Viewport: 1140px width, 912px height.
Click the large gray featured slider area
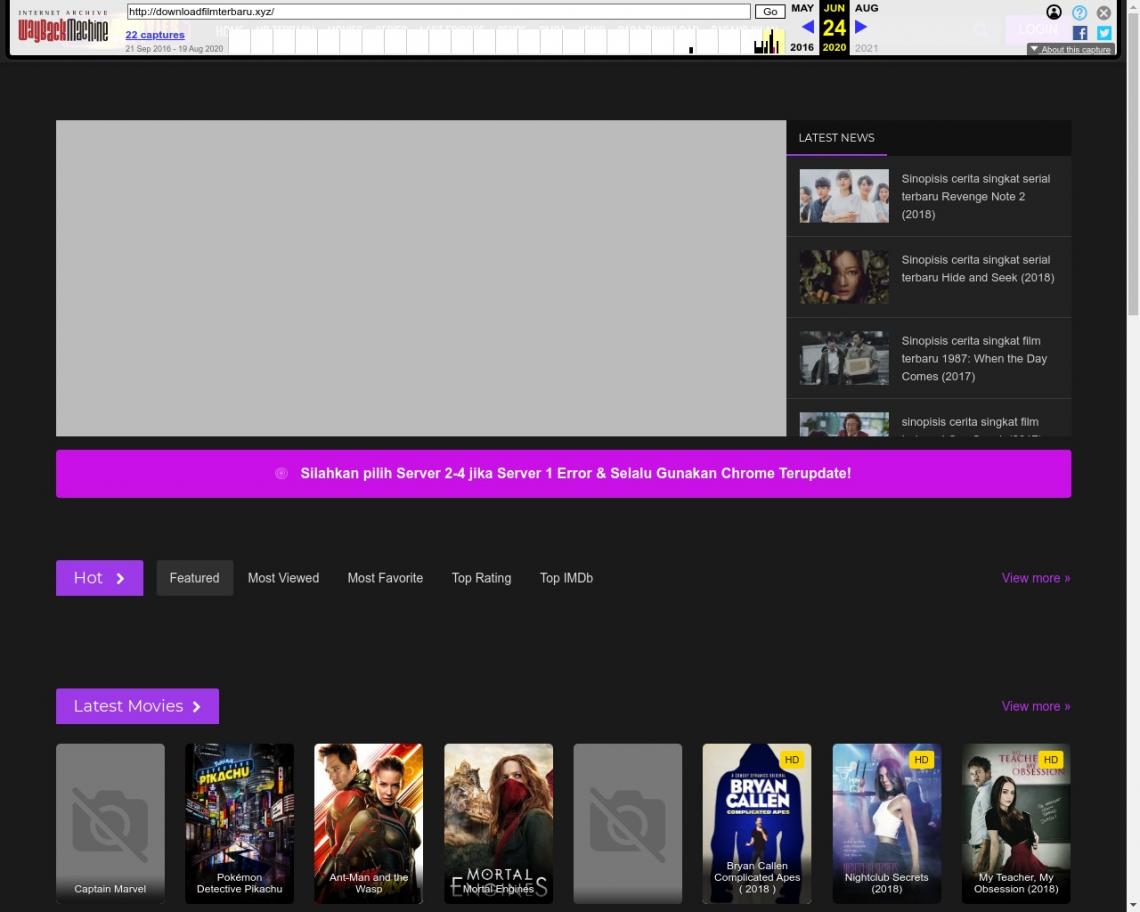coord(421,279)
